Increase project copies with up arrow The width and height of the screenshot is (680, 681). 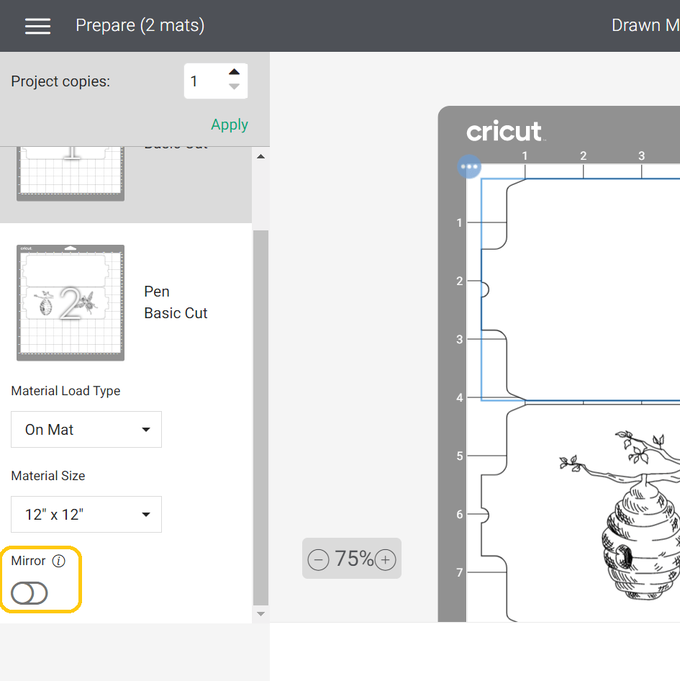pyautogui.click(x=234, y=72)
